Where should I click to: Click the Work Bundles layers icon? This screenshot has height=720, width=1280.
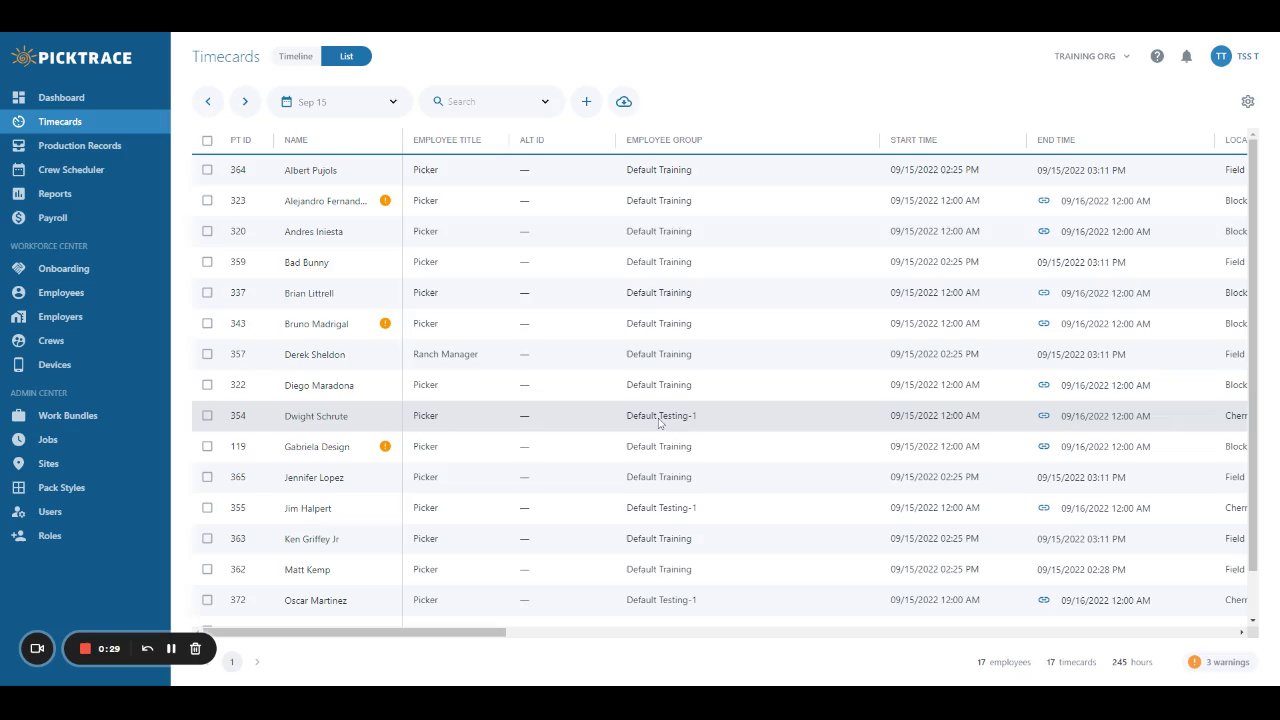pyautogui.click(x=18, y=415)
